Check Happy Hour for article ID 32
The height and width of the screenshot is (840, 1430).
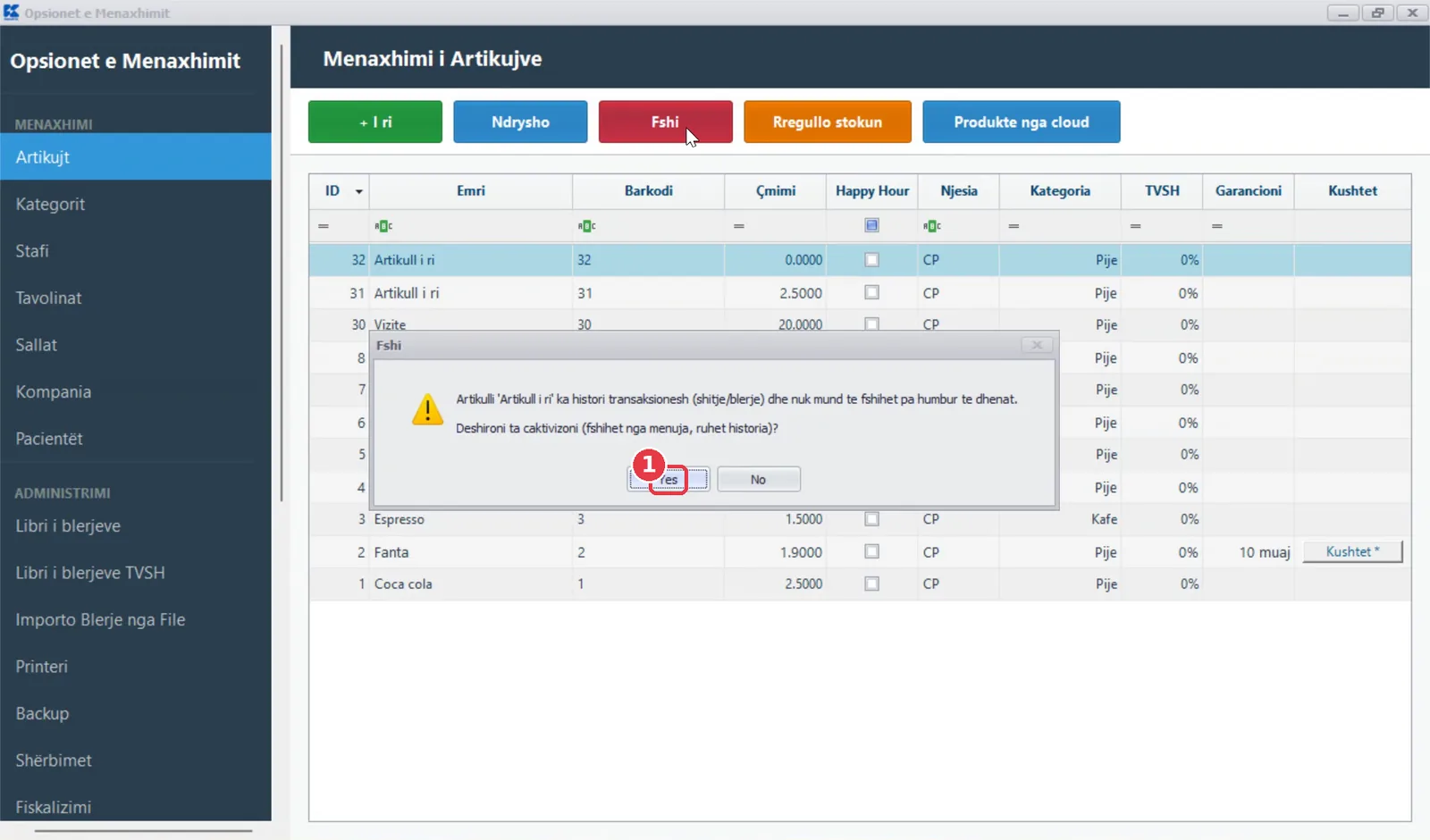click(x=871, y=260)
